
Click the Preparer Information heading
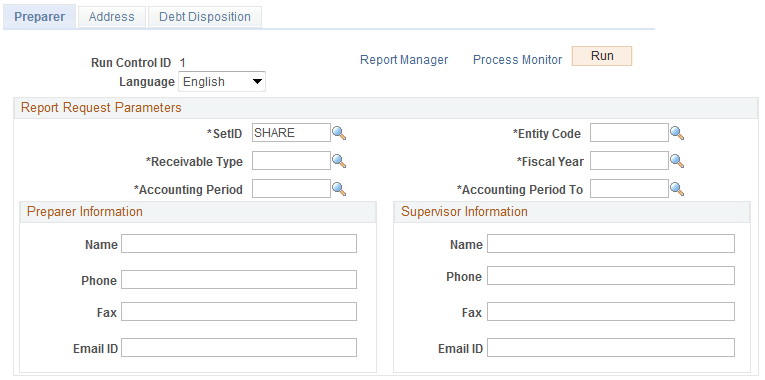(x=85, y=212)
